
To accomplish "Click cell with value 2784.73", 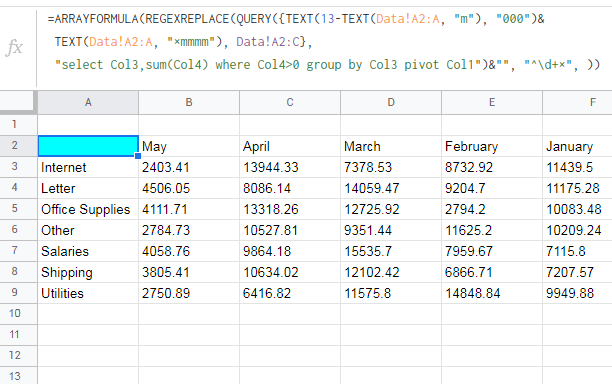I will coord(189,230).
